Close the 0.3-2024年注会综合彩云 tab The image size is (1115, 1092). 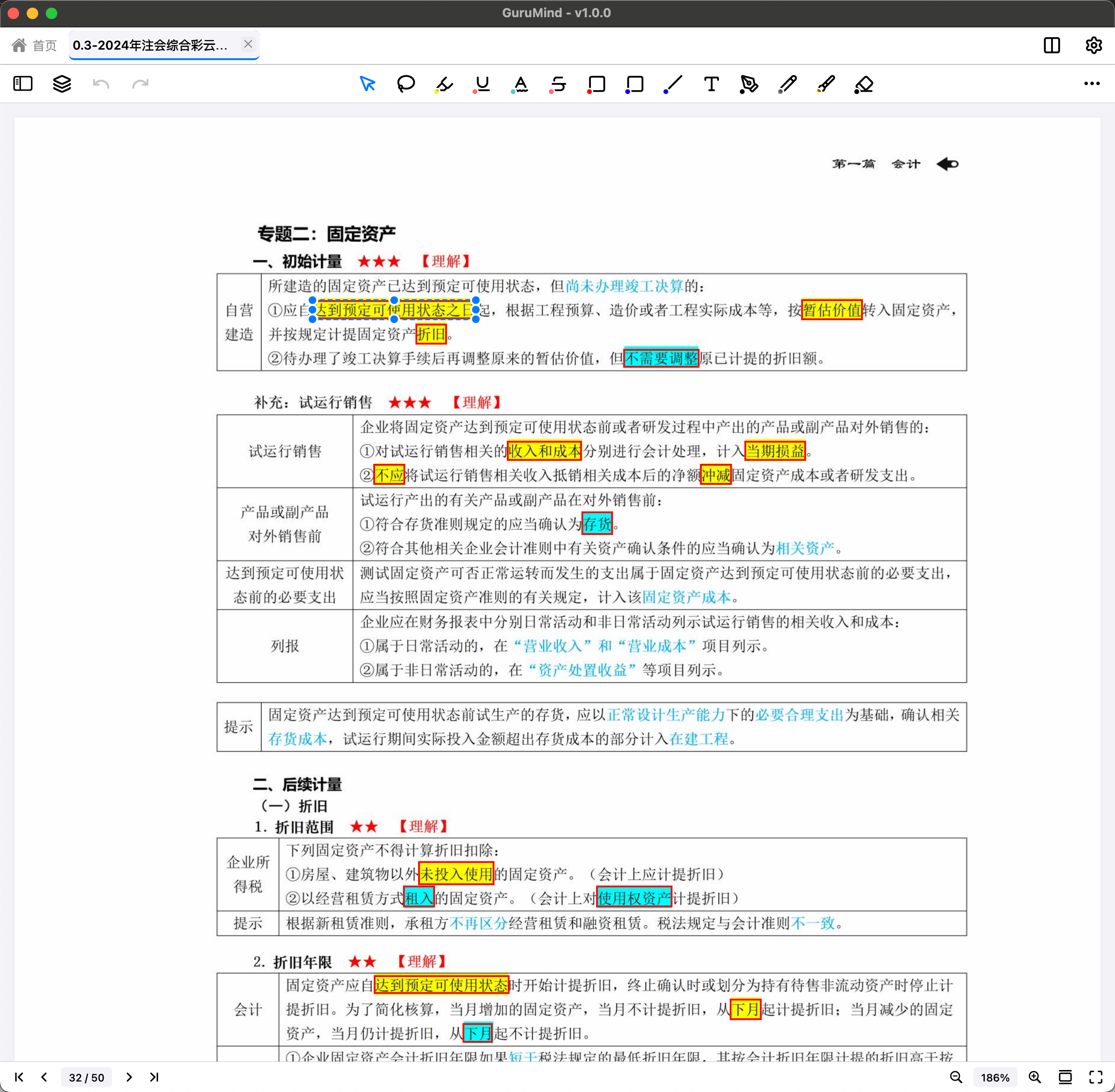[248, 44]
